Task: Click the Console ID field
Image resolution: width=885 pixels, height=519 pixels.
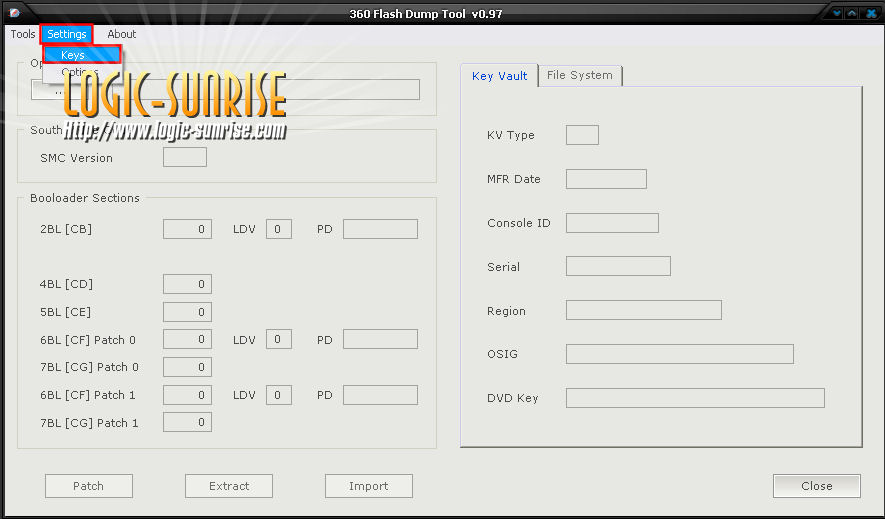Action: (612, 223)
